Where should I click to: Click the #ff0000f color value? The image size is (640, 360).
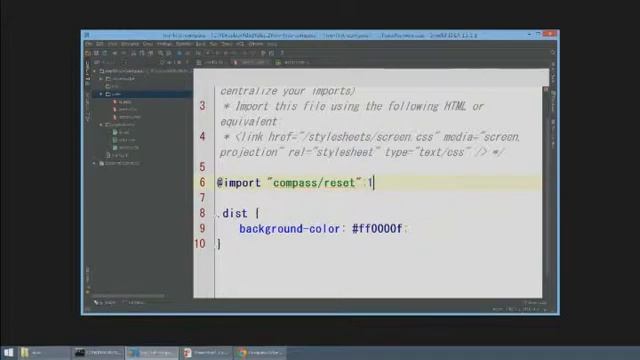point(377,229)
